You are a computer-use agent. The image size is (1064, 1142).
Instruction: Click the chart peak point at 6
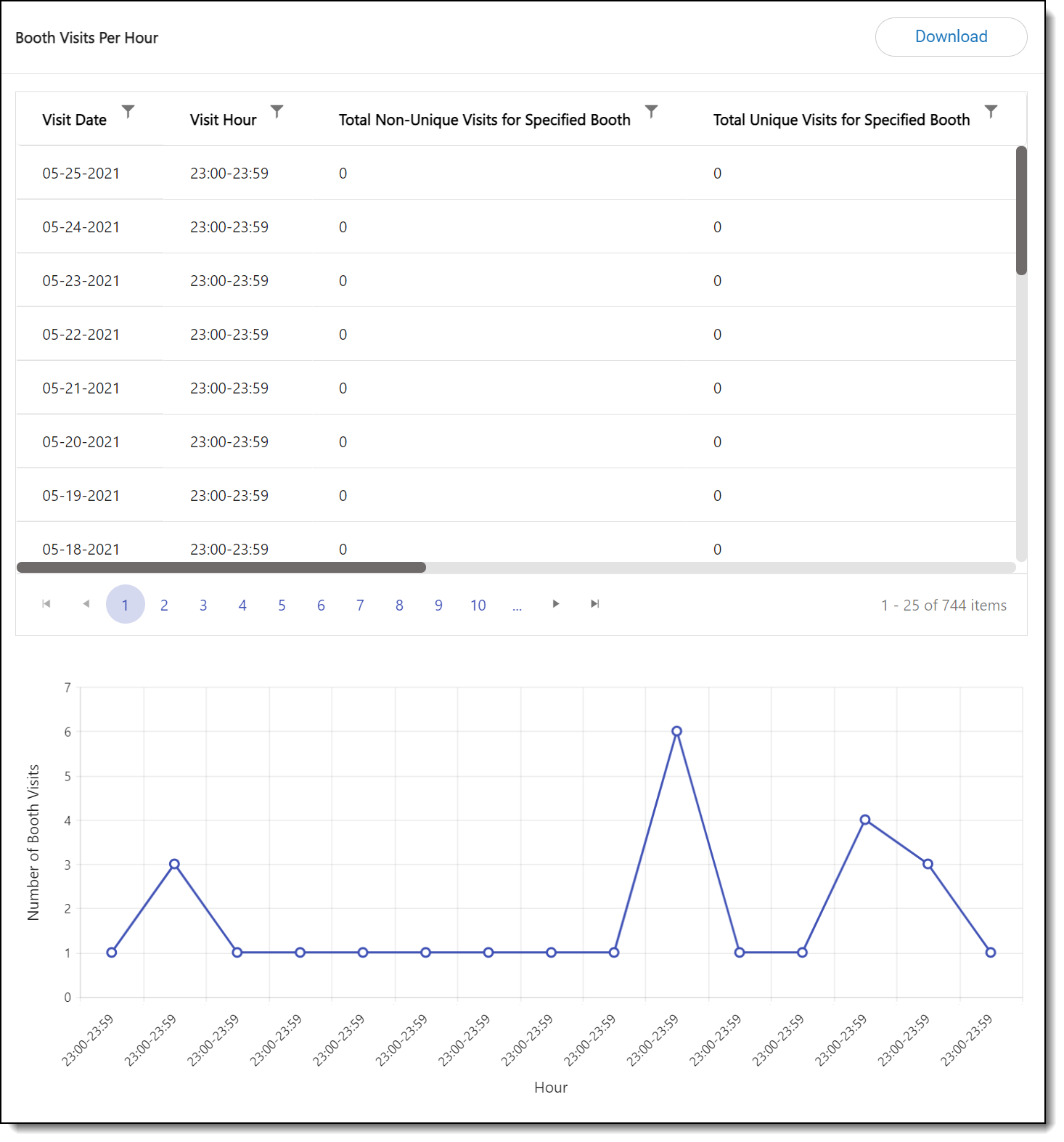(676, 731)
